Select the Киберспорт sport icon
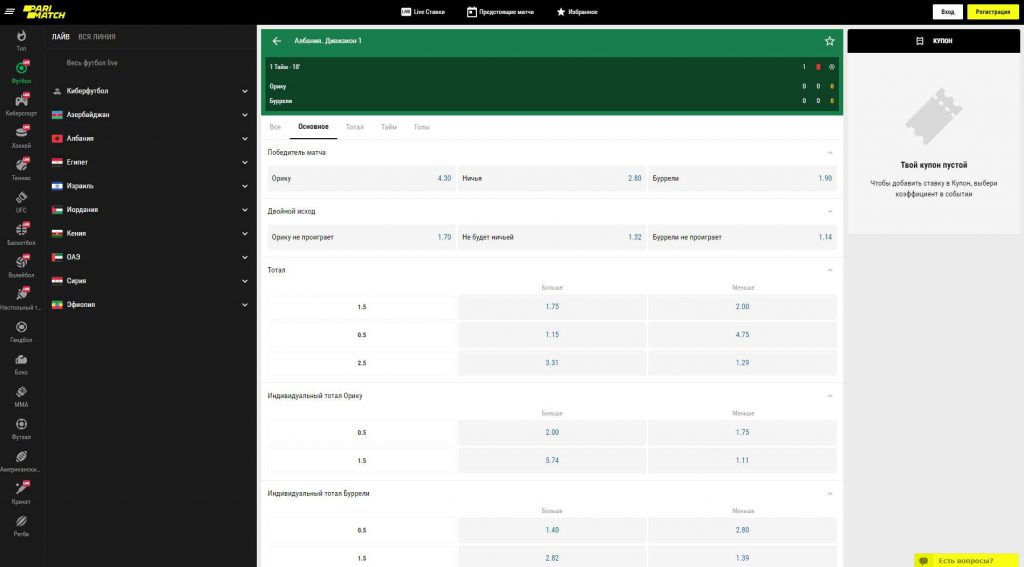Image resolution: width=1024 pixels, height=567 pixels. click(x=22, y=99)
